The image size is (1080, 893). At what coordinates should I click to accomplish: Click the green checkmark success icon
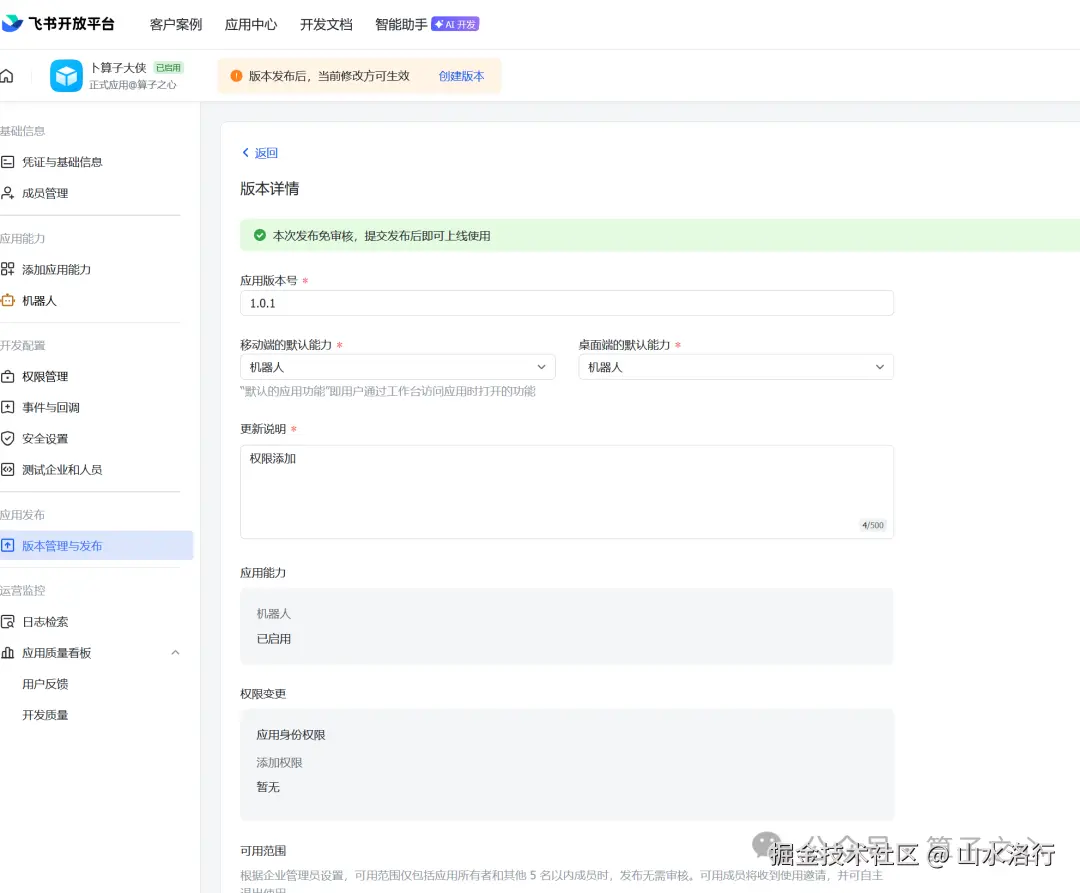260,235
